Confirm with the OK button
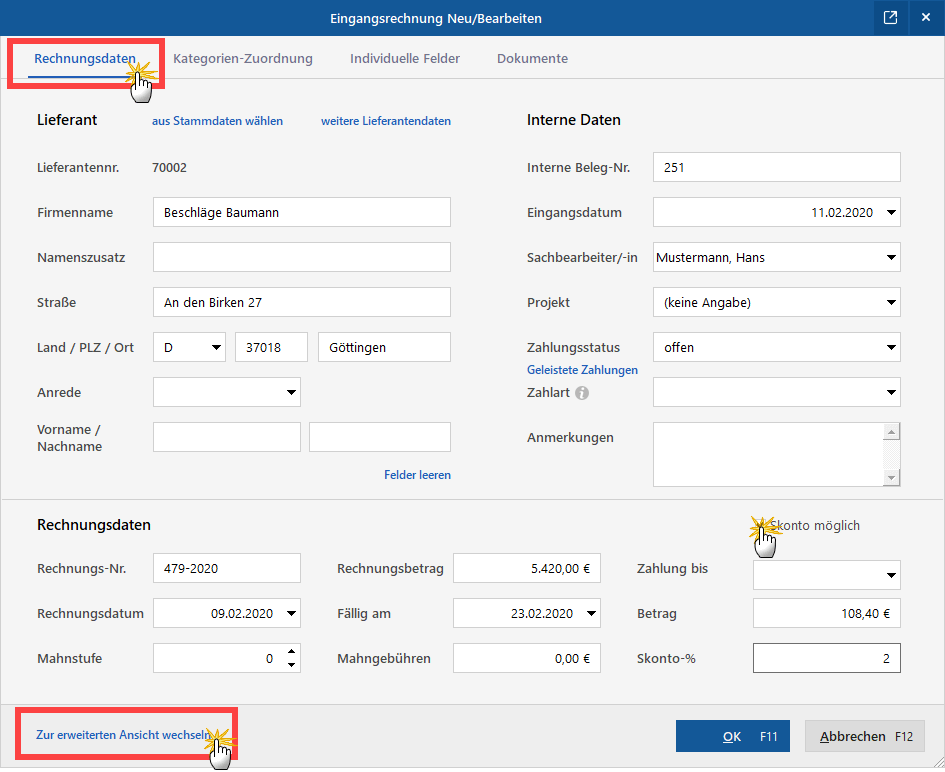The height and width of the screenshot is (772, 945). 732,737
